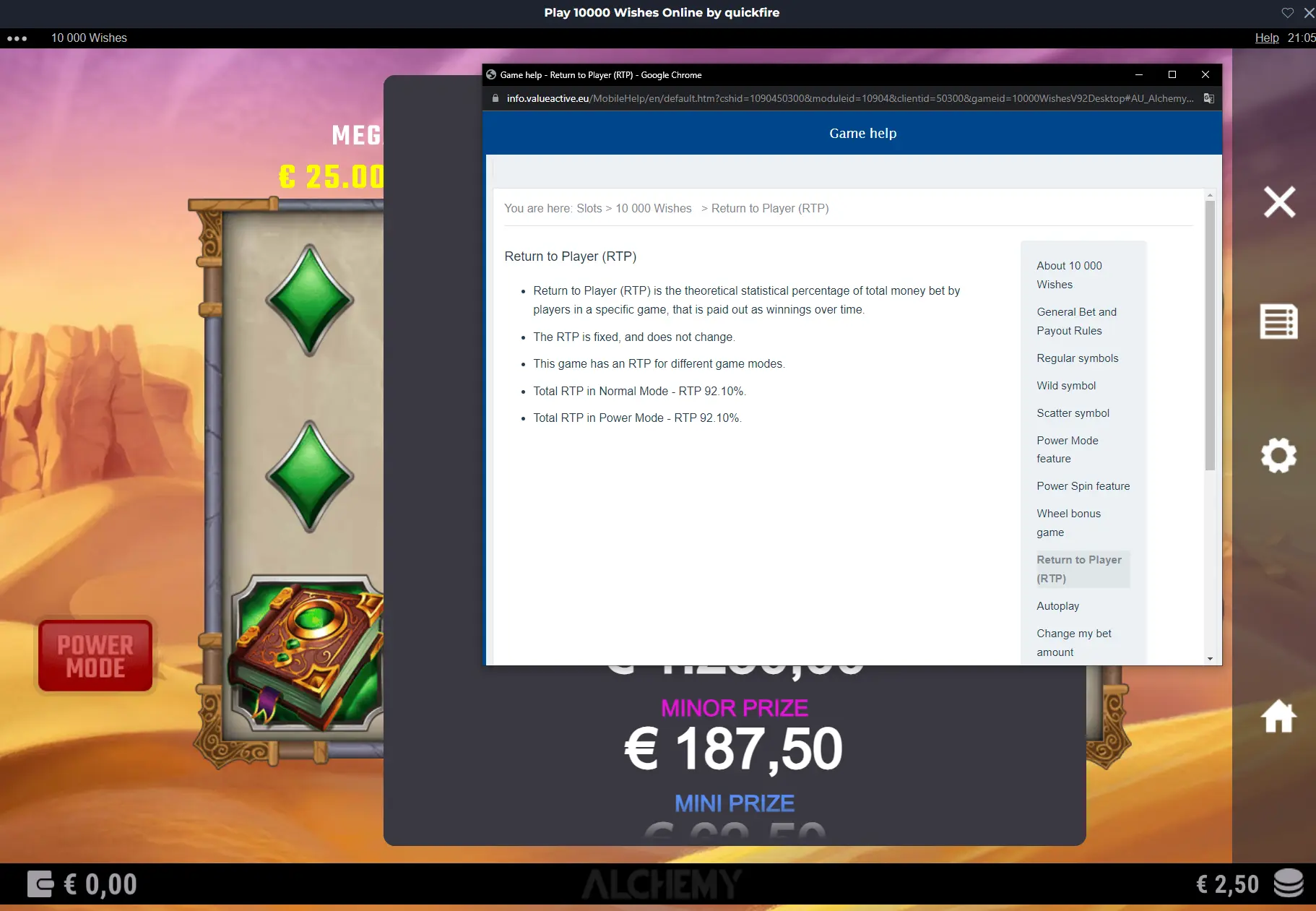Image resolution: width=1316 pixels, height=911 pixels.
Task: Click the Power Mode RTP 92.10% line
Action: (x=637, y=418)
